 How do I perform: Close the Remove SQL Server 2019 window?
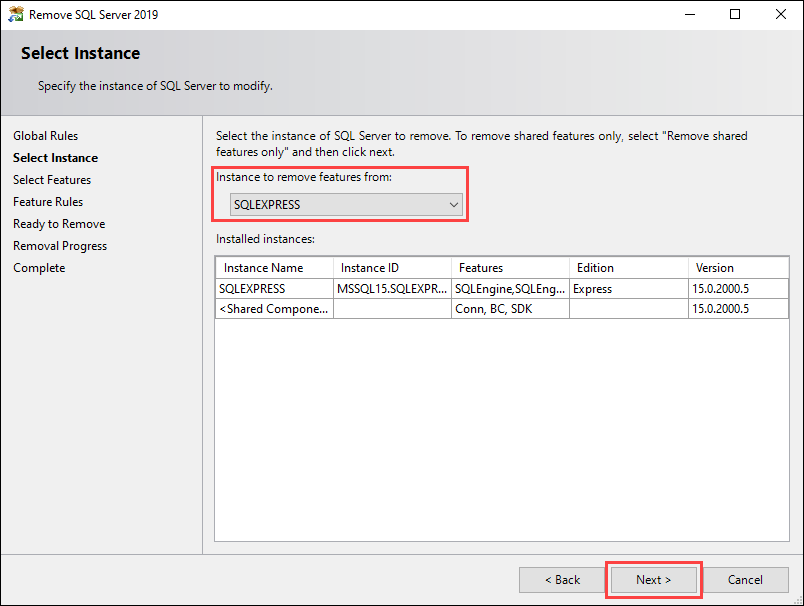tap(780, 14)
